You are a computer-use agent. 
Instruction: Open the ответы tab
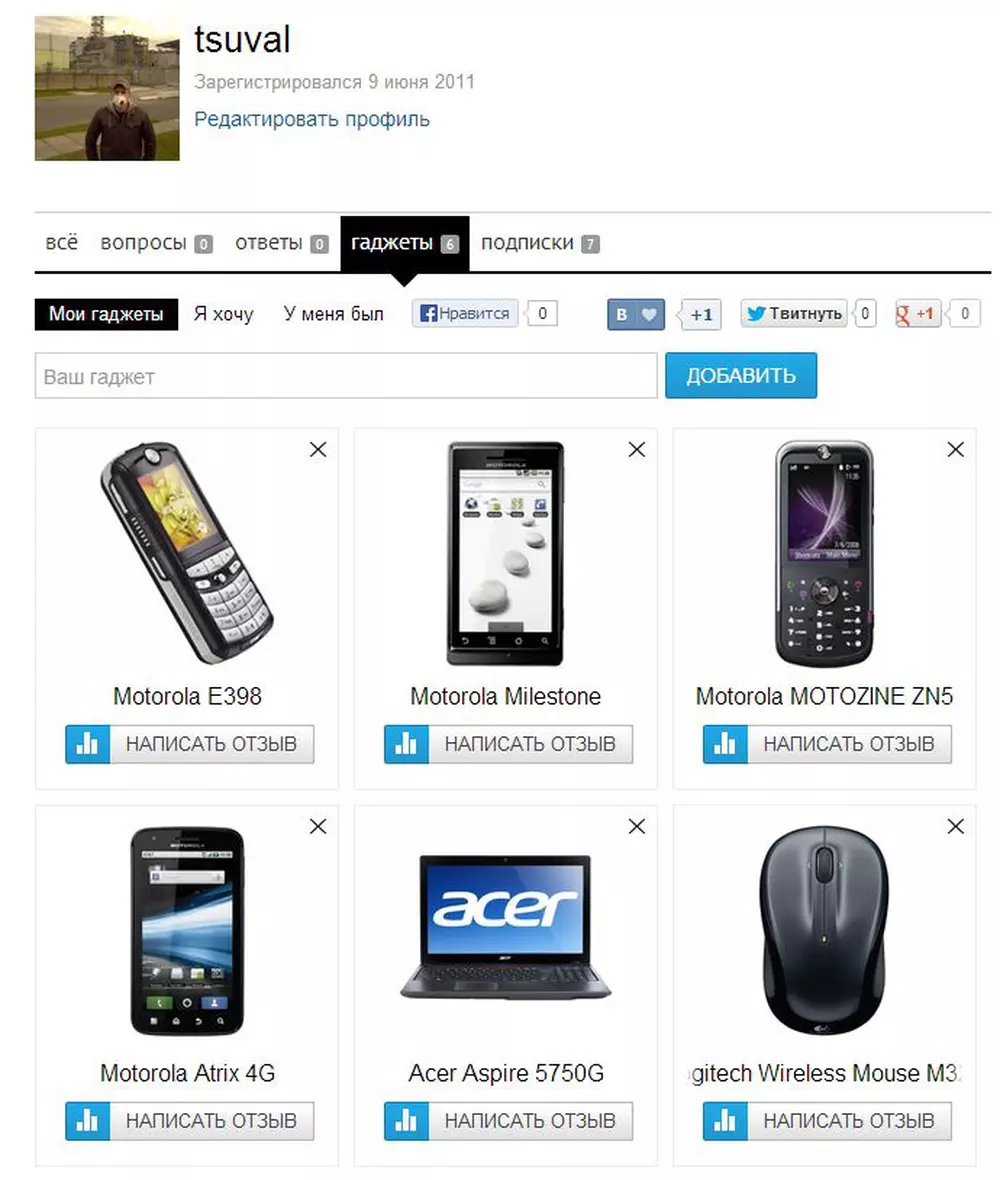[x=281, y=243]
